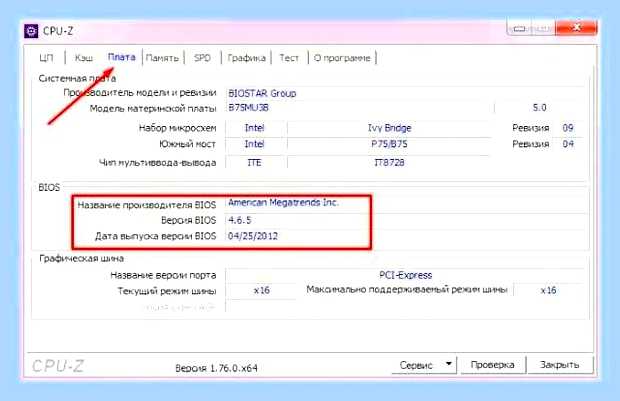Viewport: 620px width, 401px height.
Task: Open the Память tab
Action: pos(162,58)
